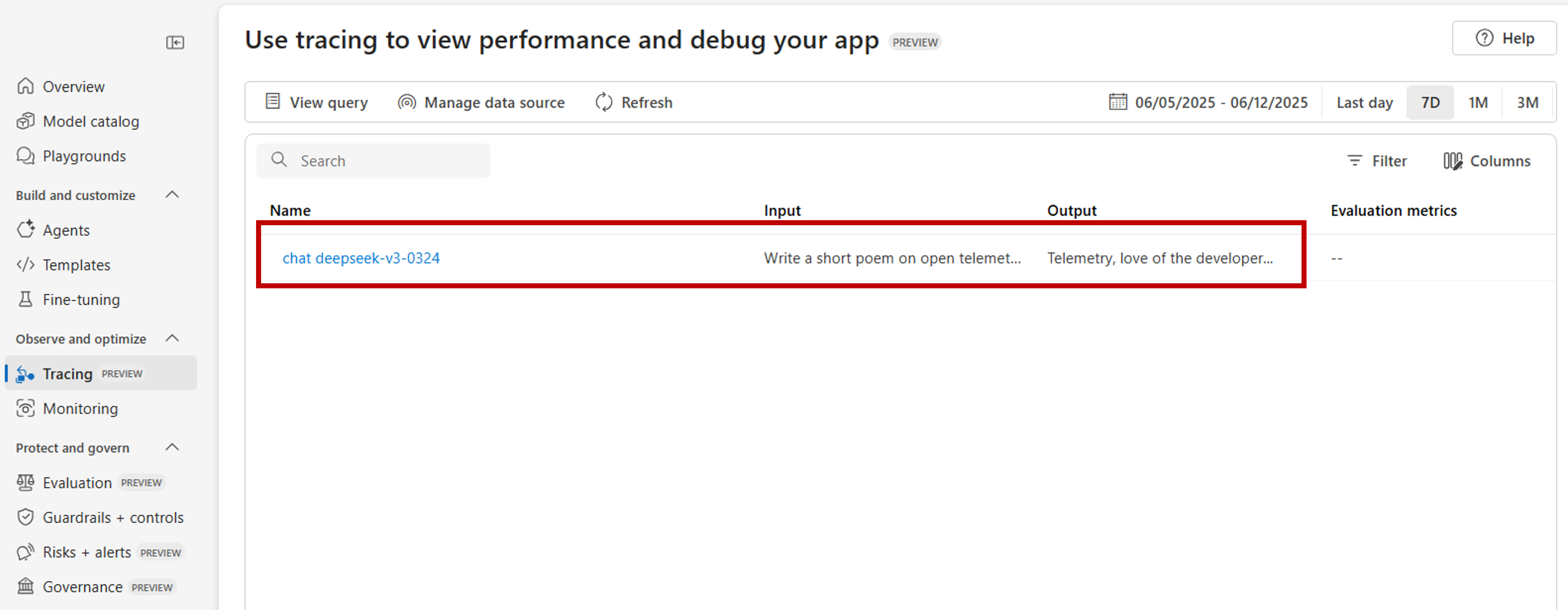1568x610 pixels.
Task: Open the Fine-tuning menu item
Action: tap(81, 300)
